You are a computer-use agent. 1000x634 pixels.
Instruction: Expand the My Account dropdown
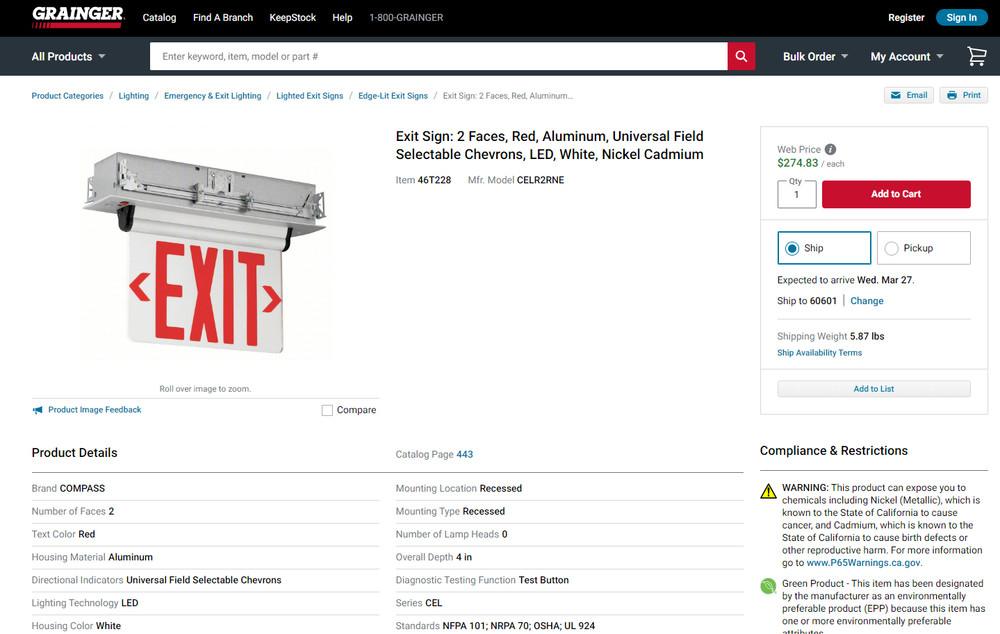pyautogui.click(x=906, y=56)
